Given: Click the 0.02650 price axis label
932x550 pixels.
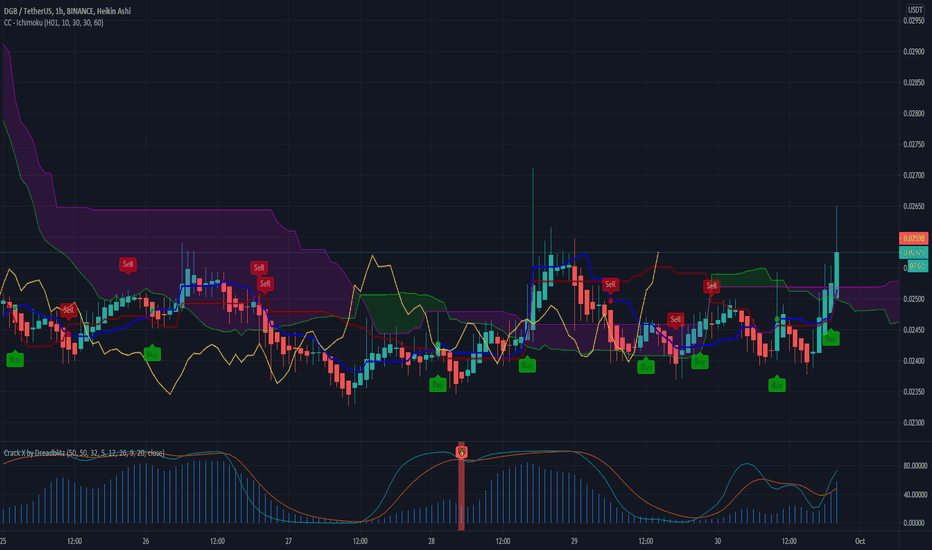Looking at the screenshot, I should coord(914,206).
